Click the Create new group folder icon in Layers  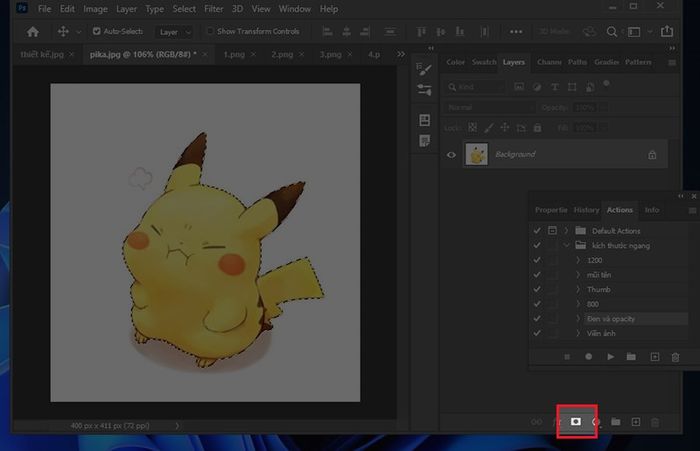tap(616, 422)
